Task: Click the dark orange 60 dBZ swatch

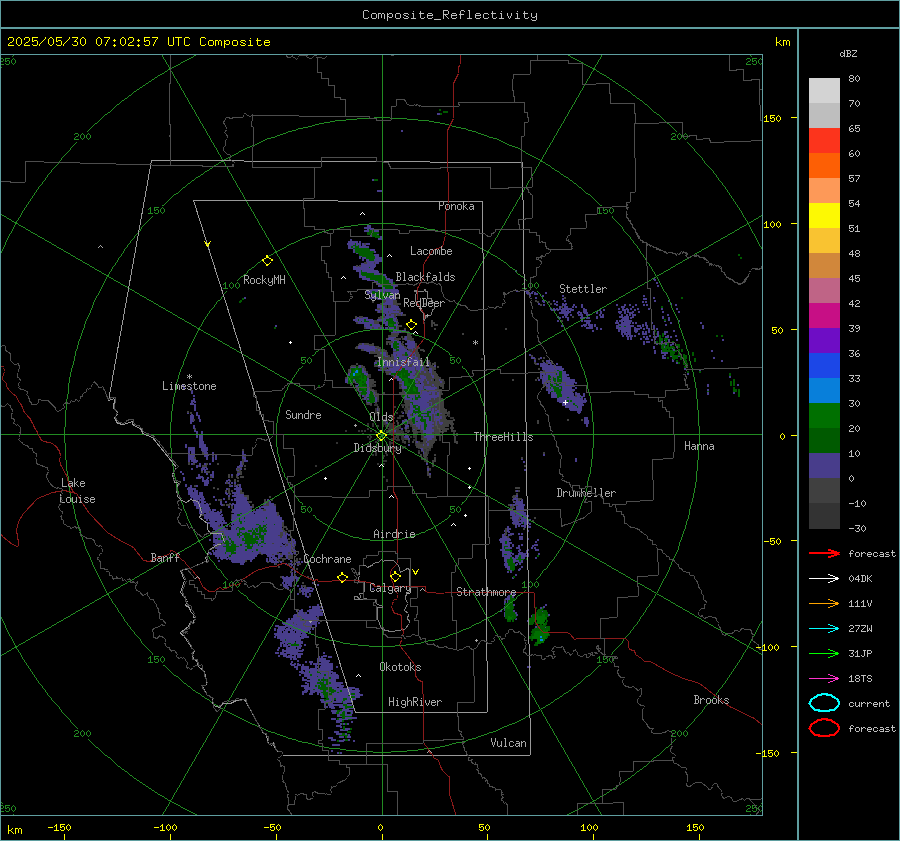Action: coord(824,165)
